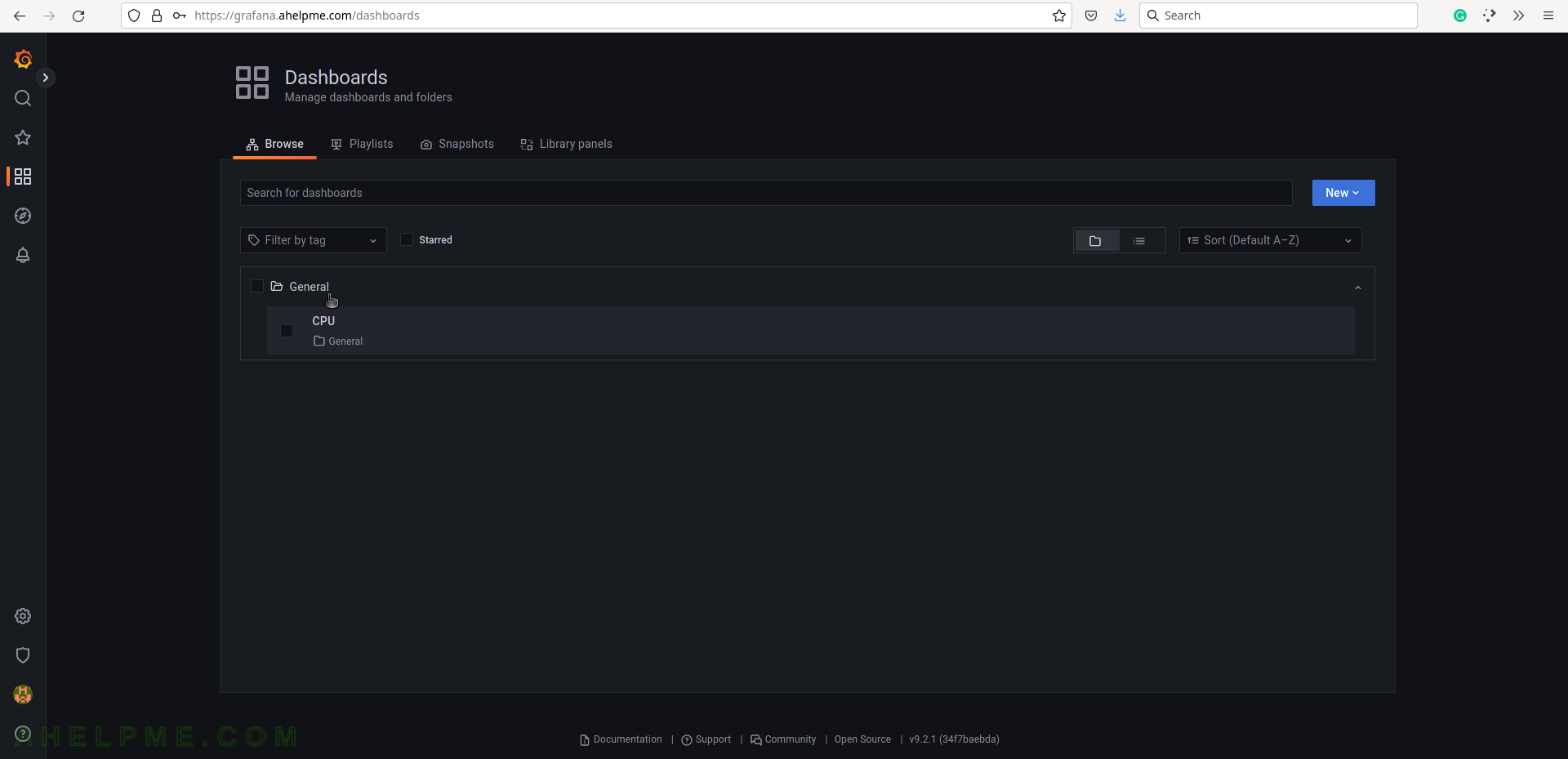Screen dimensions: 1568x759
Task: Toggle the Starred checkbox
Action: click(x=407, y=239)
